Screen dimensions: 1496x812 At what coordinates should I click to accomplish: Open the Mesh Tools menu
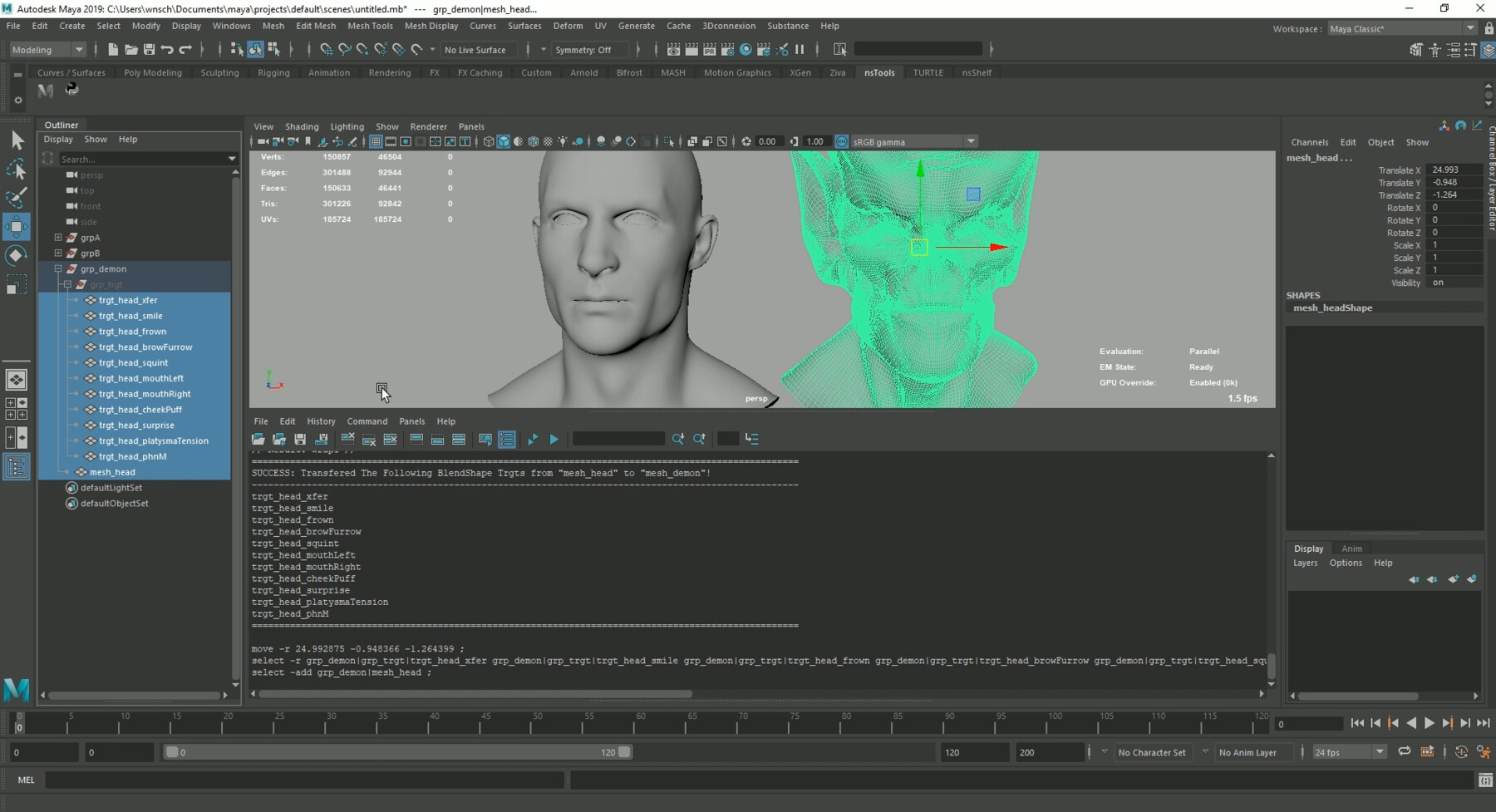(371, 26)
